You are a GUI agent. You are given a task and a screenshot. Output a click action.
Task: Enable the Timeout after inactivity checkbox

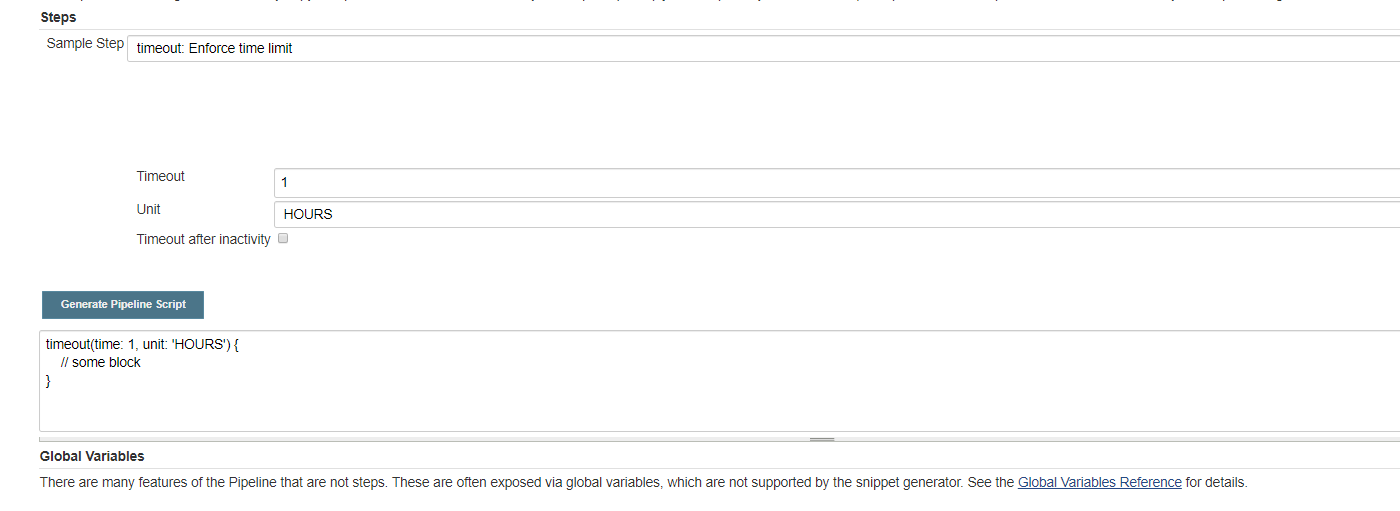click(x=283, y=239)
